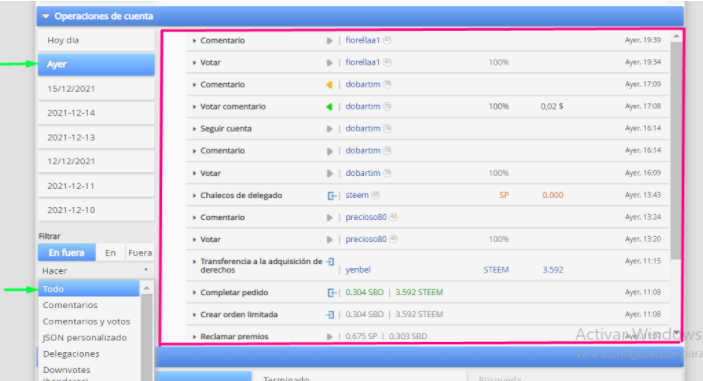Screen dimensions: 703x381
Task: Click the transfer icon on Completar pedido
Action: [331, 293]
